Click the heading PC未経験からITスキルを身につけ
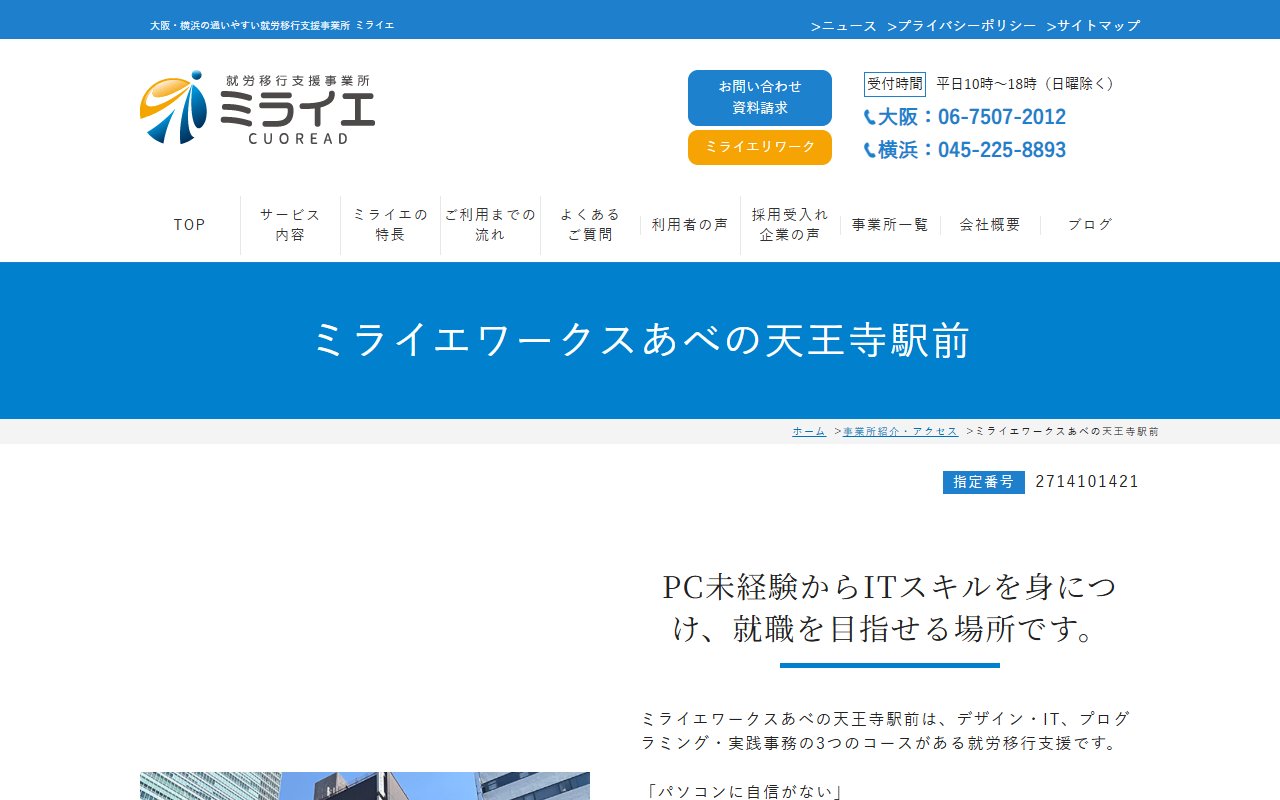Image resolution: width=1280 pixels, height=800 pixels. click(889, 607)
